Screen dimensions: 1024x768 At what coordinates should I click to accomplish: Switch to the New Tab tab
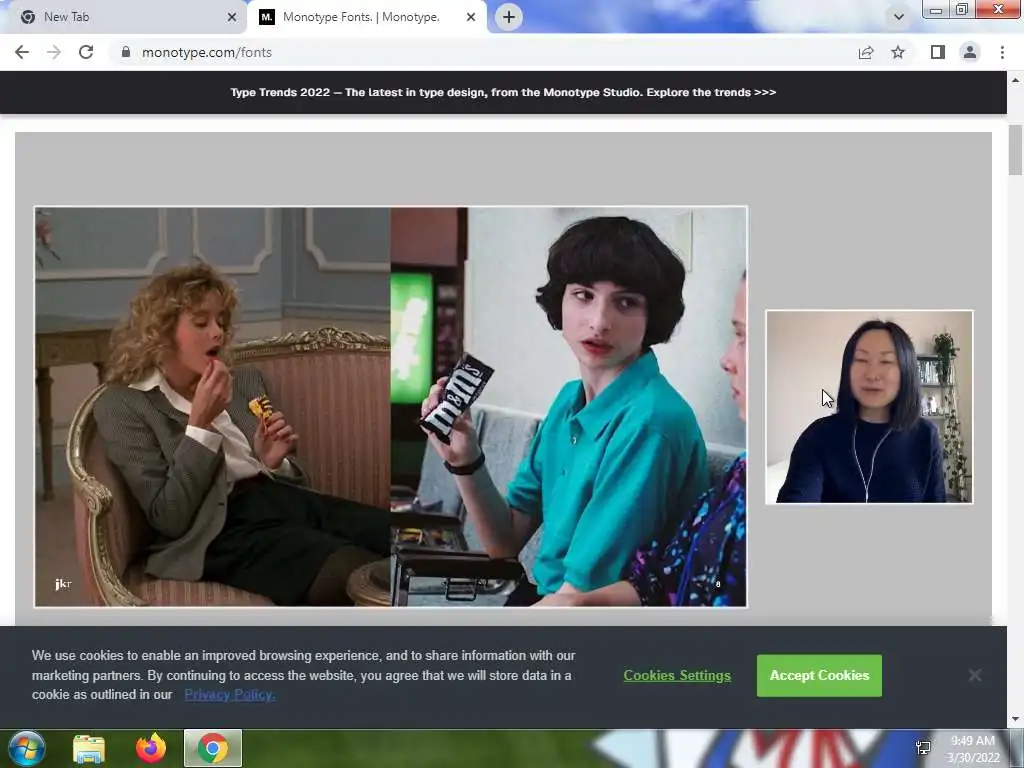click(123, 17)
